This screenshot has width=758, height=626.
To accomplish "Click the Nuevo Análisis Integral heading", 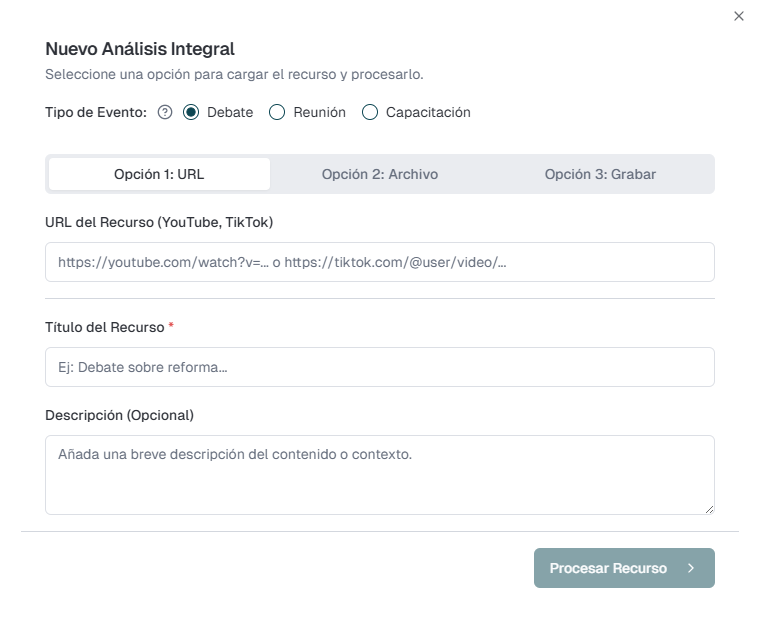I will tap(140, 48).
